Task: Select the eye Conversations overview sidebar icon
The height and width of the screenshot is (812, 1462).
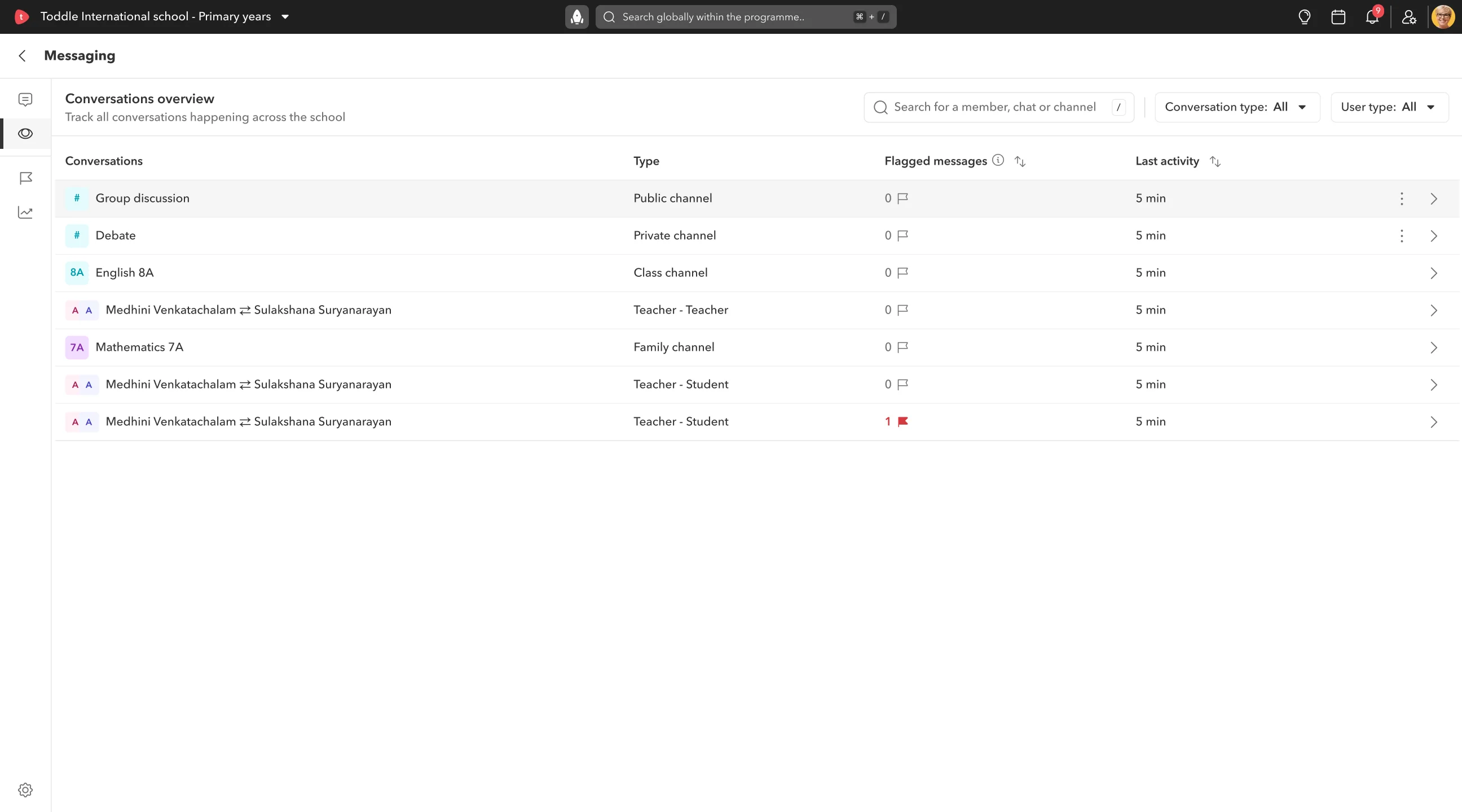Action: coord(25,133)
